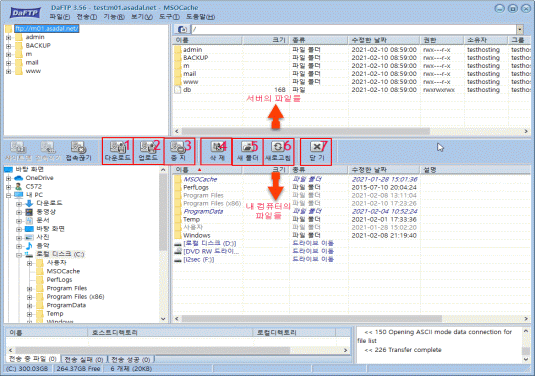535x376 pixels.
Task: Sort the server file list by the 크기 column
Action: pyautogui.click(x=266, y=40)
